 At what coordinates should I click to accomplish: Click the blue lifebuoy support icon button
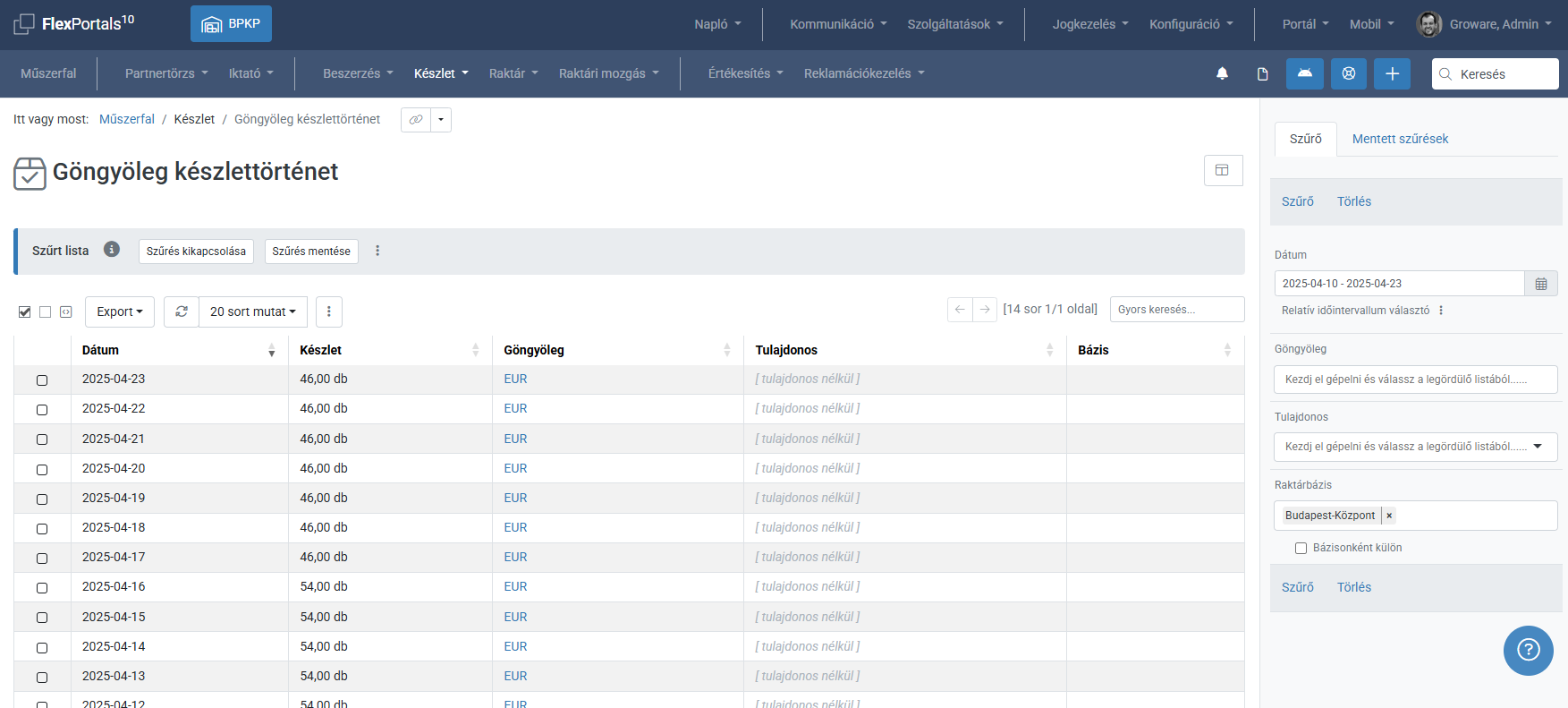(1349, 73)
